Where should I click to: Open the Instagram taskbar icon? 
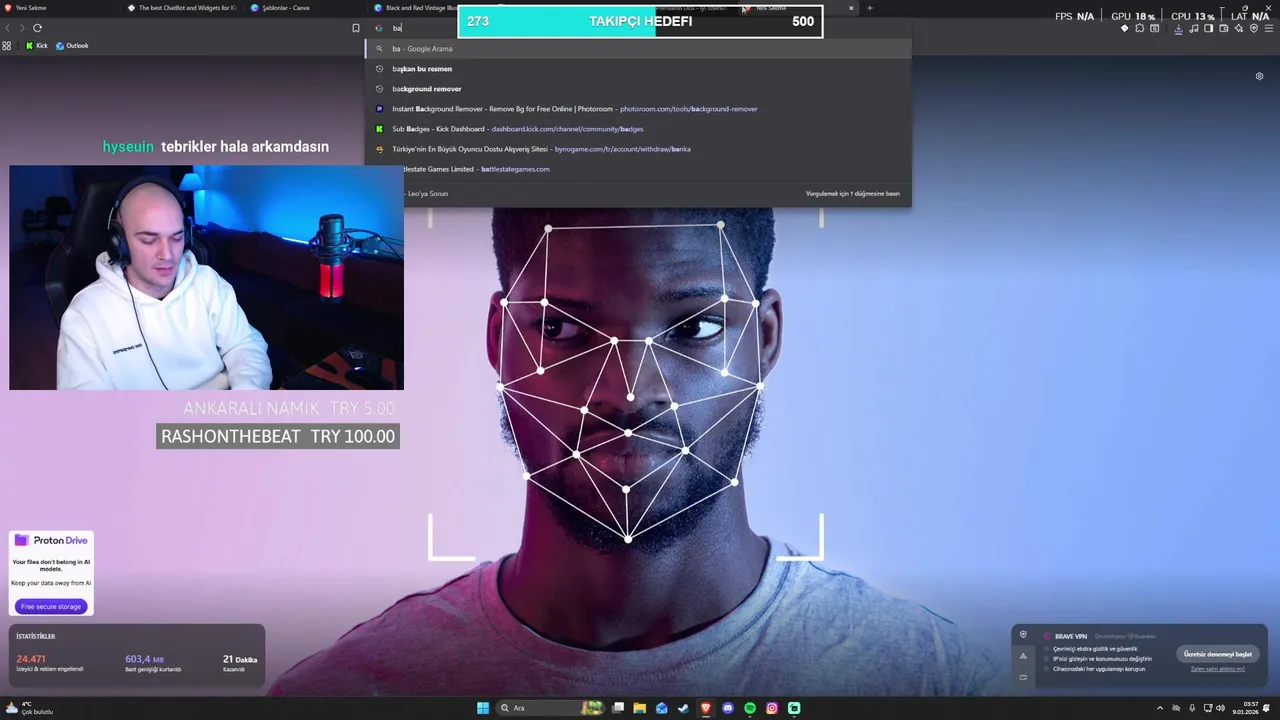[x=772, y=708]
